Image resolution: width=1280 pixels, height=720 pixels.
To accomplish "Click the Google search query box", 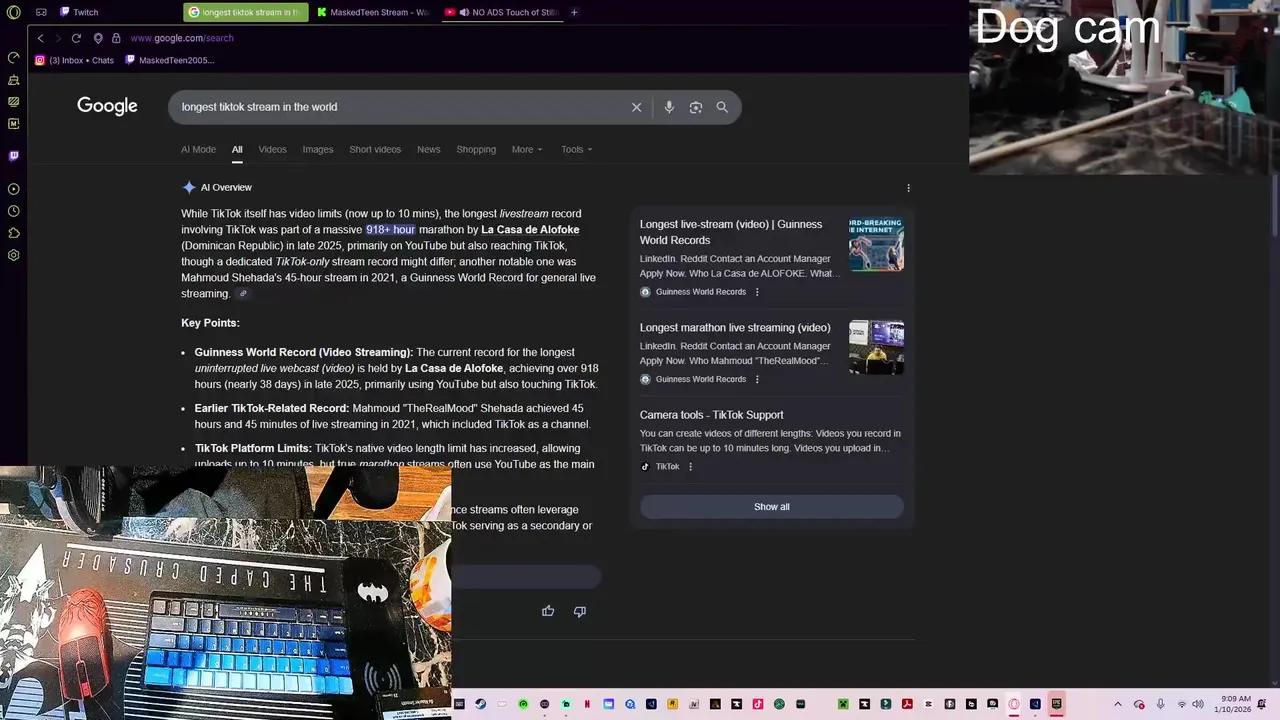I will point(400,107).
